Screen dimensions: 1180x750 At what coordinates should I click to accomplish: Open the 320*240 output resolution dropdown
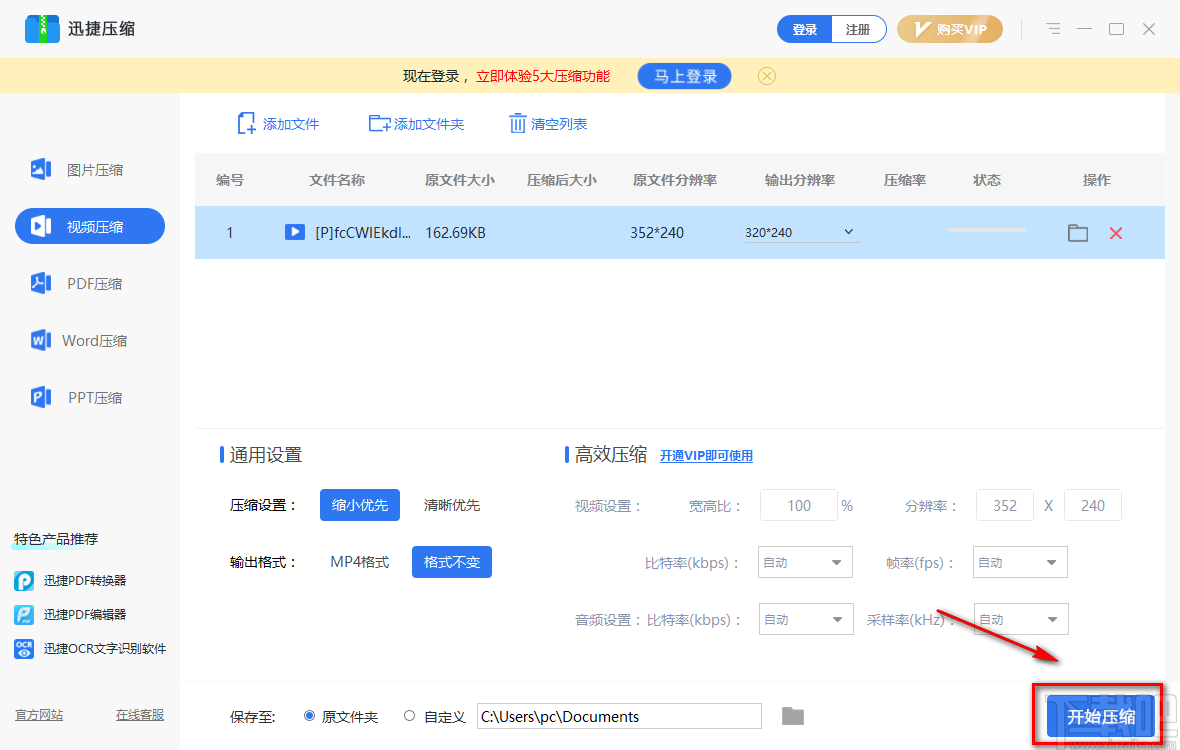[x=800, y=231]
